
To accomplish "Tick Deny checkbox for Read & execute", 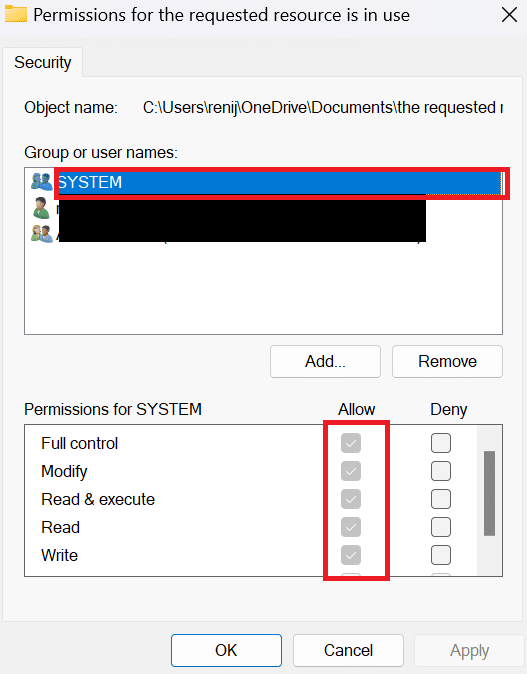I will 441,499.
